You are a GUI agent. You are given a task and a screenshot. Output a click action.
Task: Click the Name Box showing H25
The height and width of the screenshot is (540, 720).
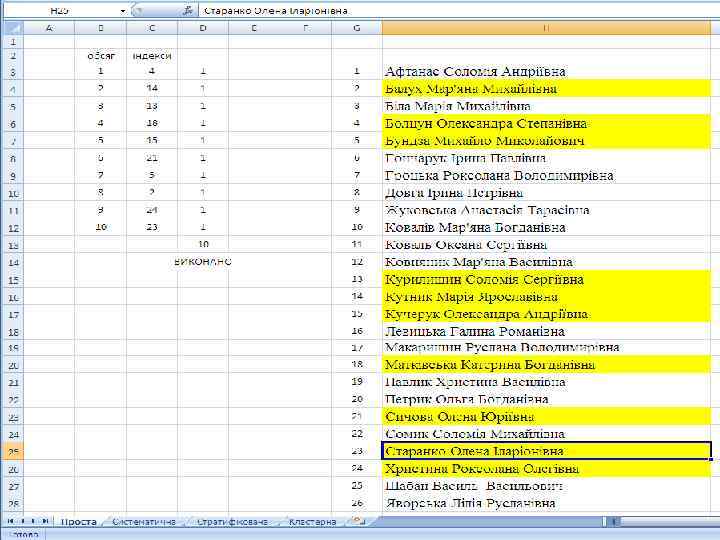[62, 11]
